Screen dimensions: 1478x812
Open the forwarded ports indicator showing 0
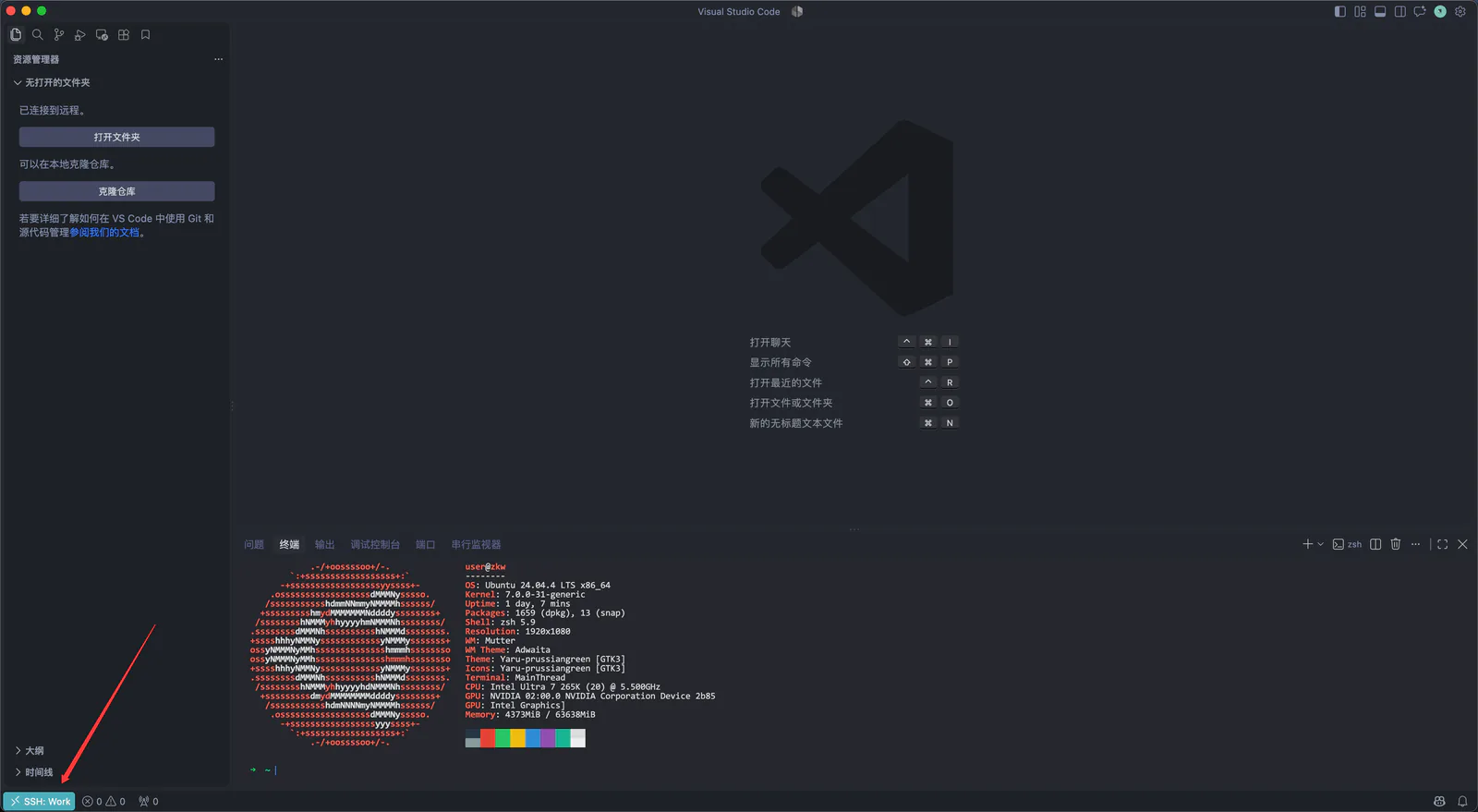point(149,801)
